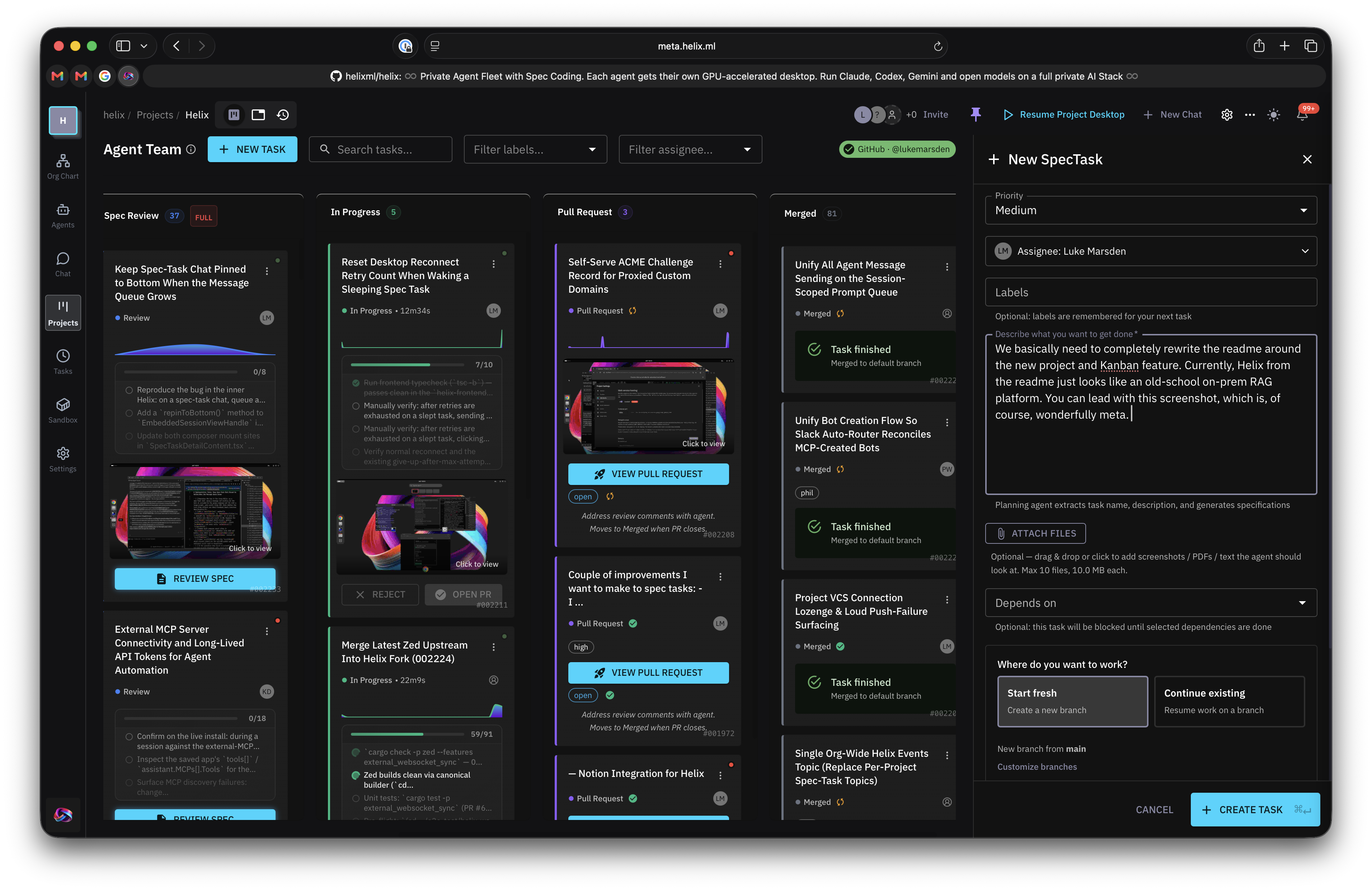
Task: Open options menu on Self-Serve ACME Challenge card
Action: pos(720,264)
